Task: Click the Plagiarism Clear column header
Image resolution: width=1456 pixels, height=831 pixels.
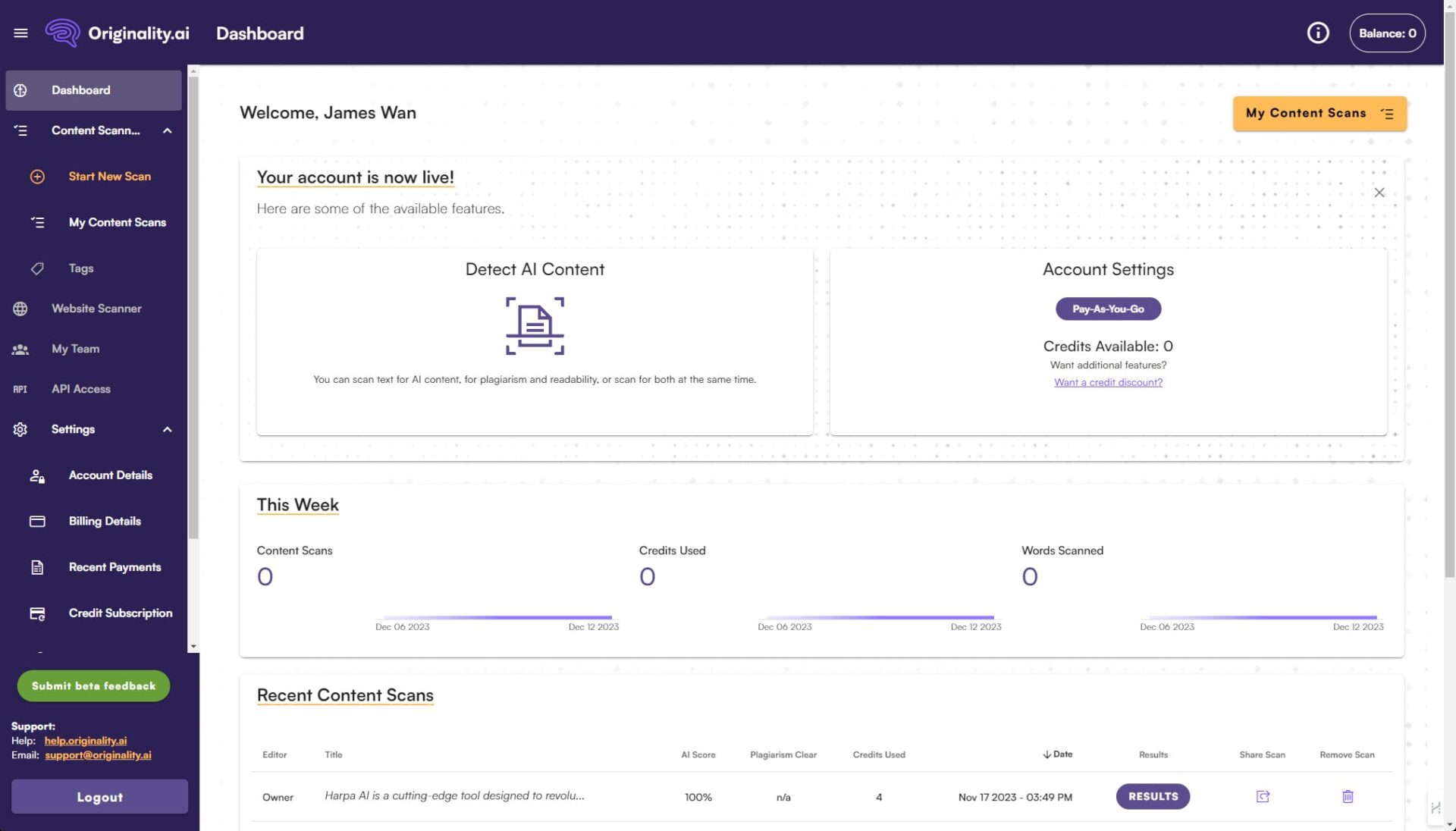Action: 783,755
